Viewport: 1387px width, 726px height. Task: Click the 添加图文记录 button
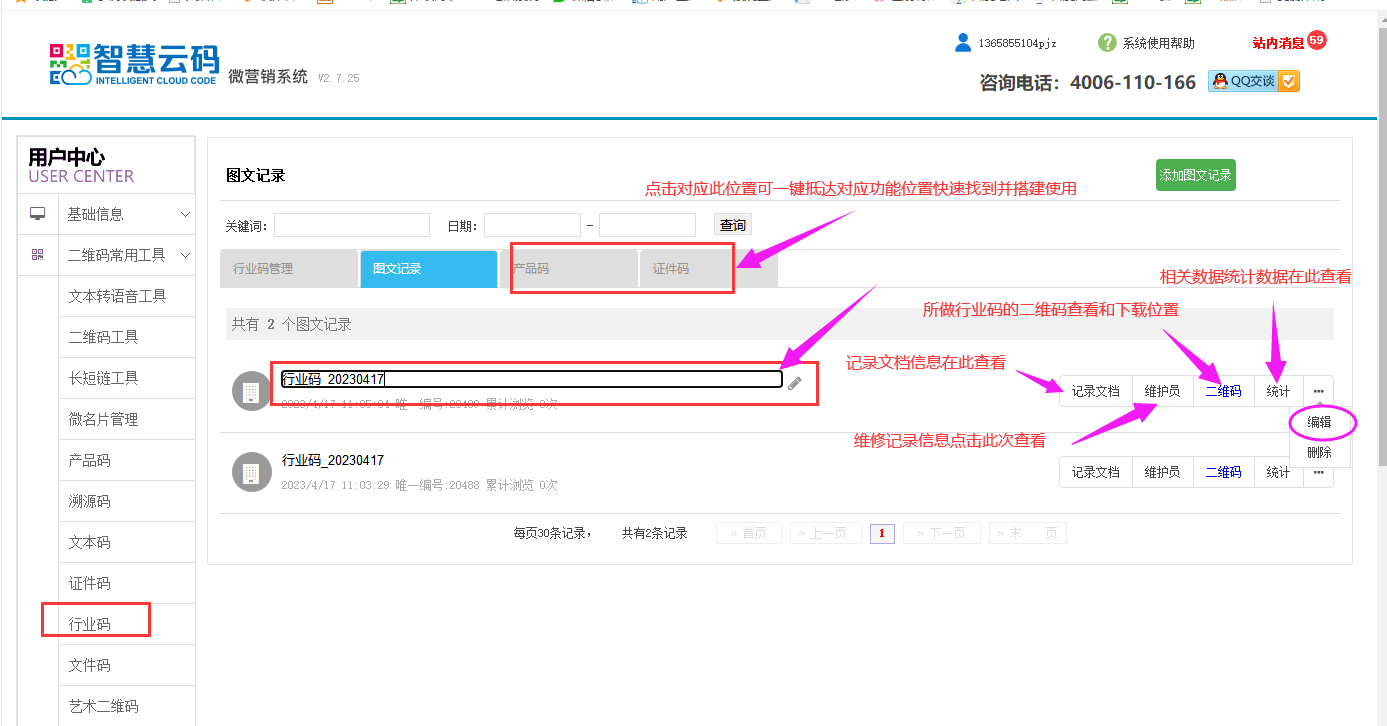1195,175
